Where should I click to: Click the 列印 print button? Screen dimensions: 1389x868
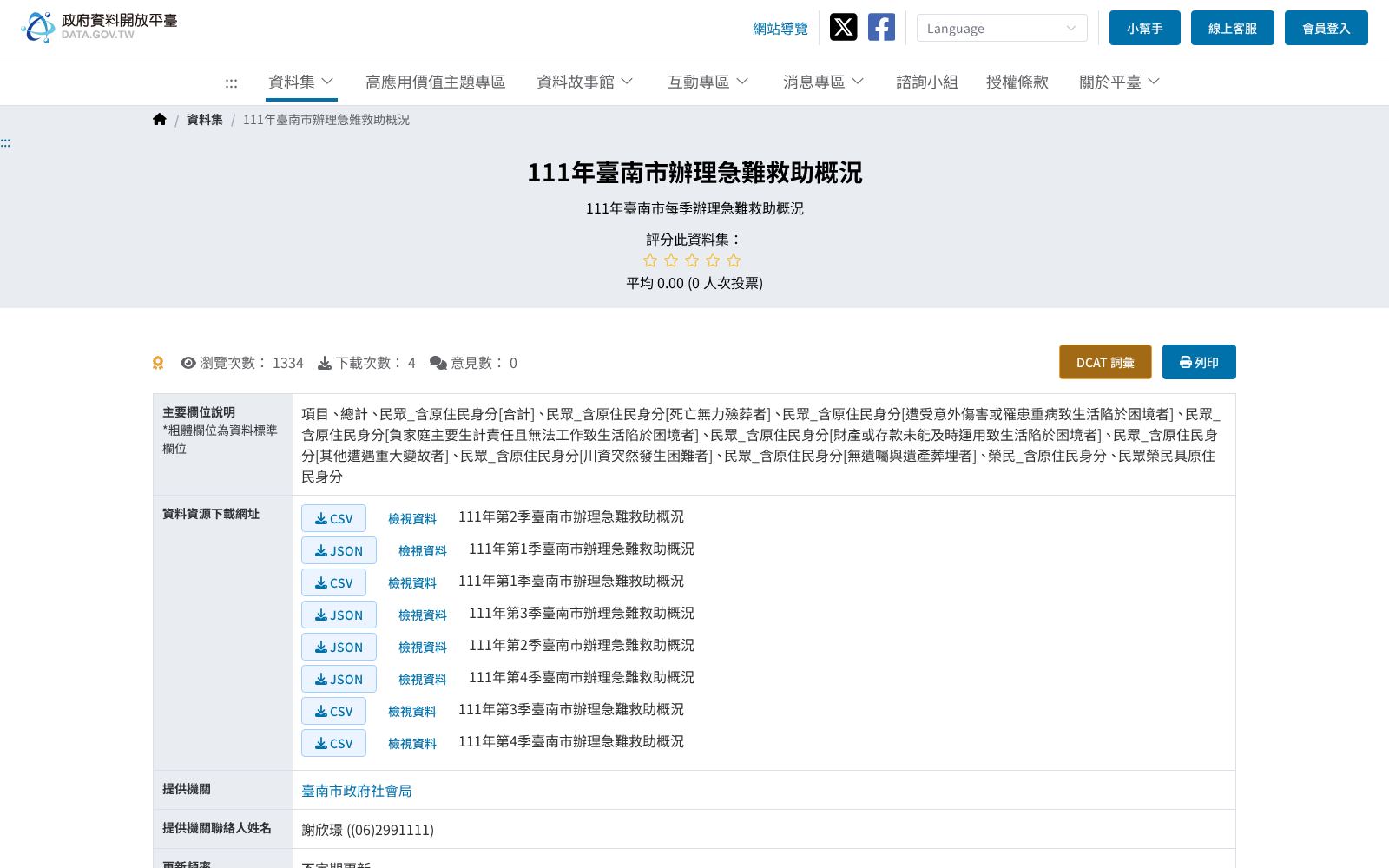pyautogui.click(x=1199, y=362)
